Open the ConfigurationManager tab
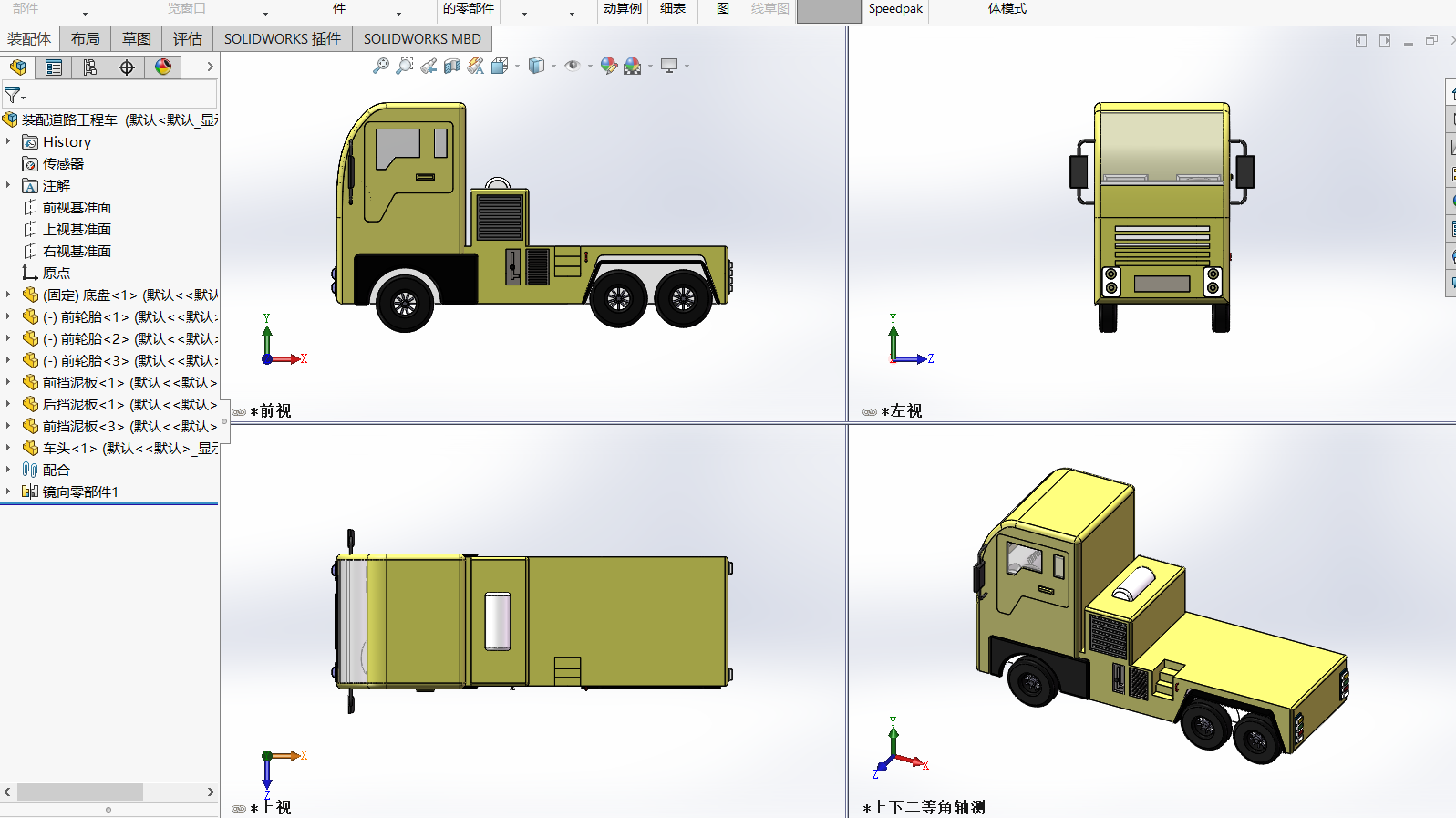Image resolution: width=1456 pixels, height=818 pixels. (x=90, y=67)
